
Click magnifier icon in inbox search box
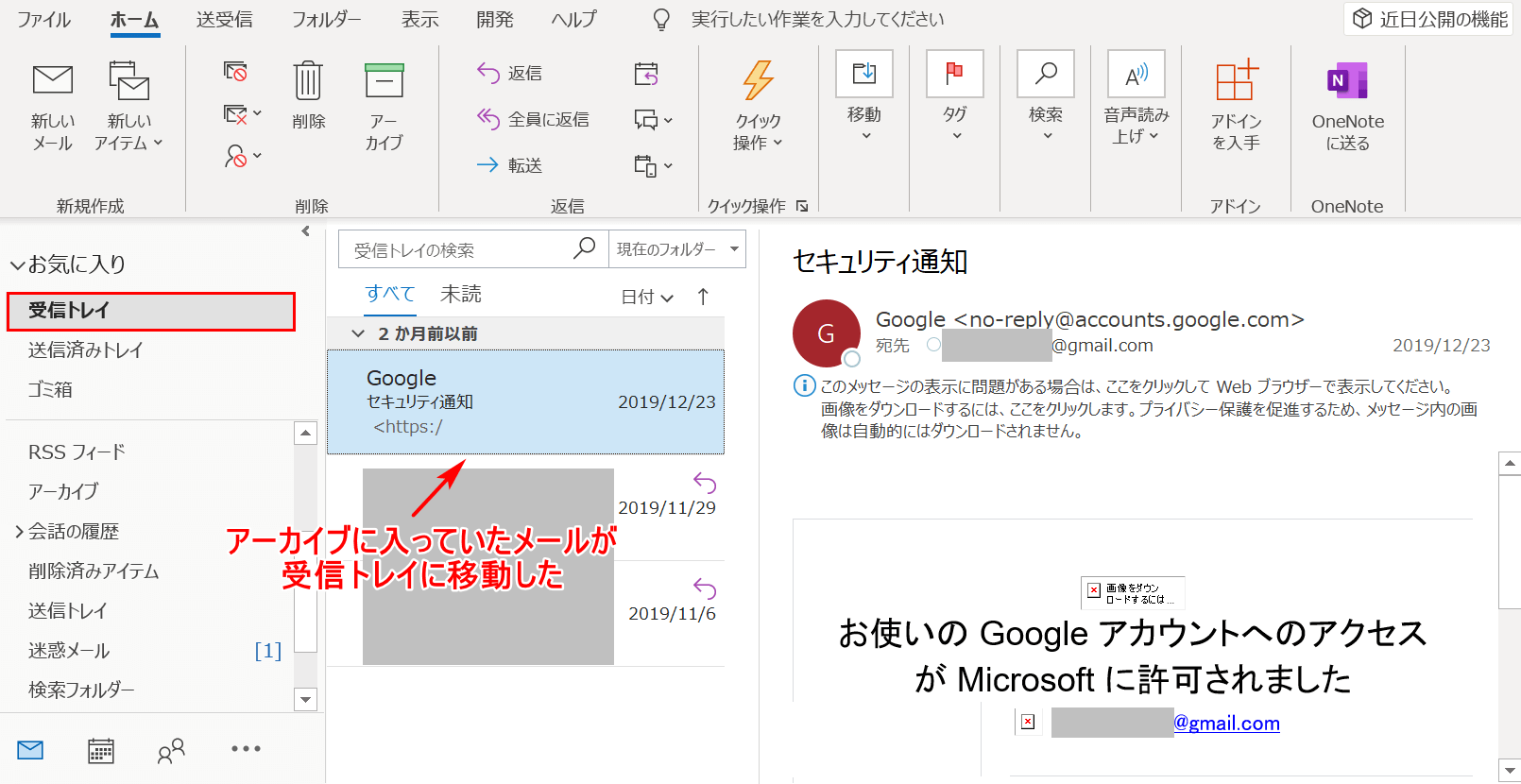coord(585,248)
